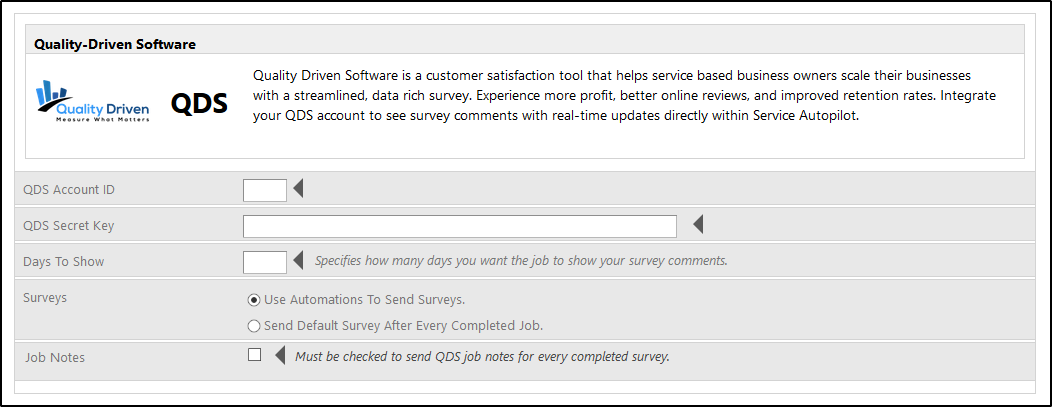Click into the QDS Secret Key field

pyautogui.click(x=459, y=226)
